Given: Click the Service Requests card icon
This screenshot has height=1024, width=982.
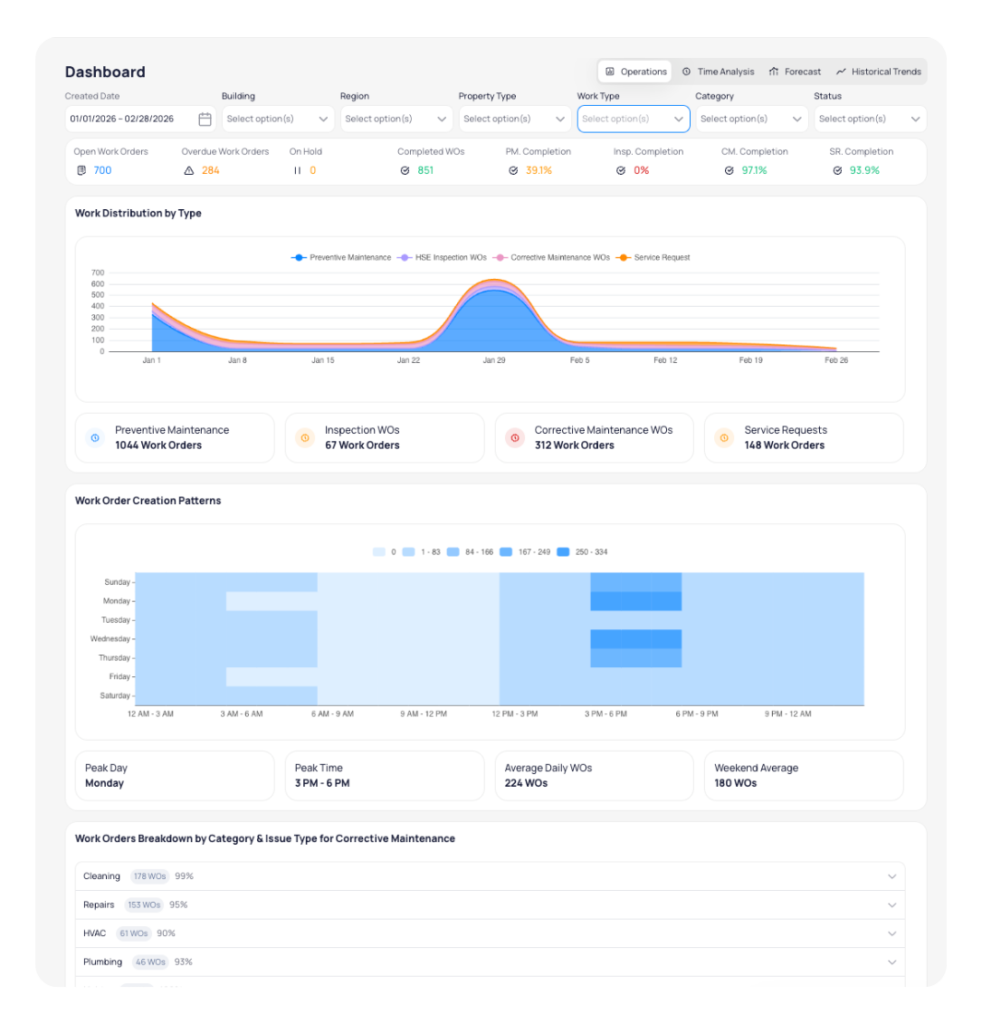Looking at the screenshot, I should tap(724, 438).
